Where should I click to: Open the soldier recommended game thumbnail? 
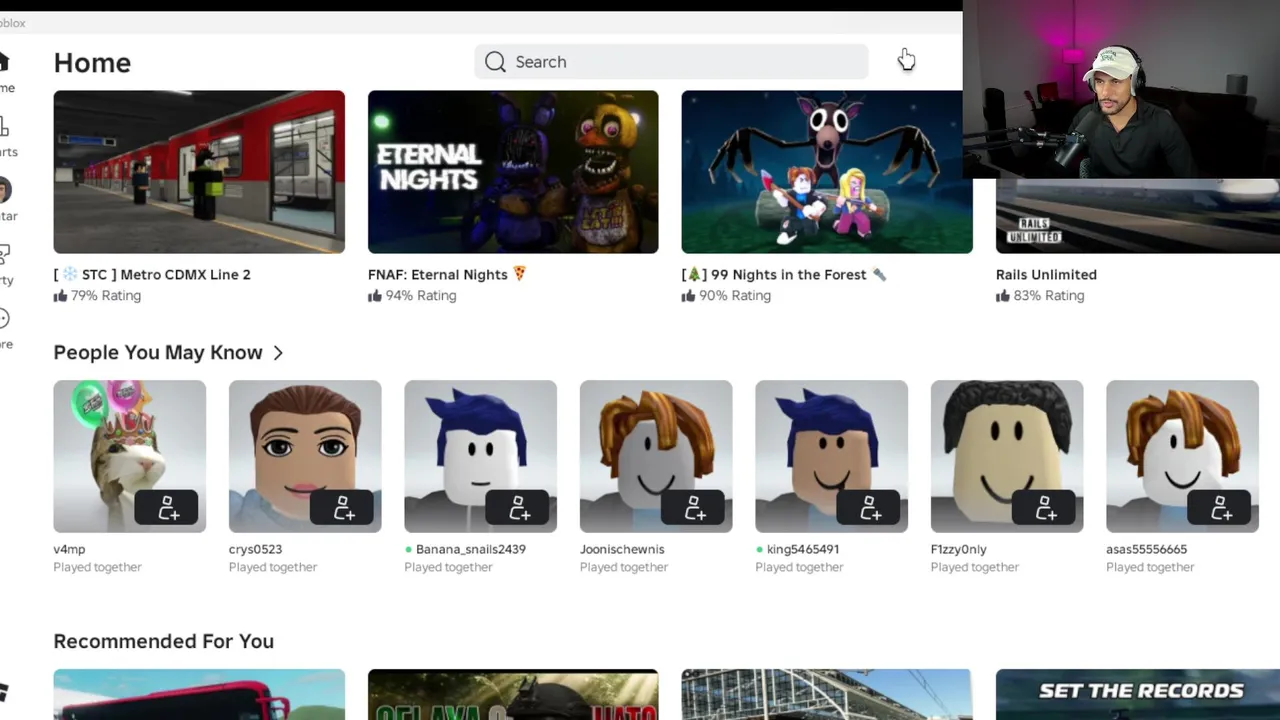click(x=513, y=695)
